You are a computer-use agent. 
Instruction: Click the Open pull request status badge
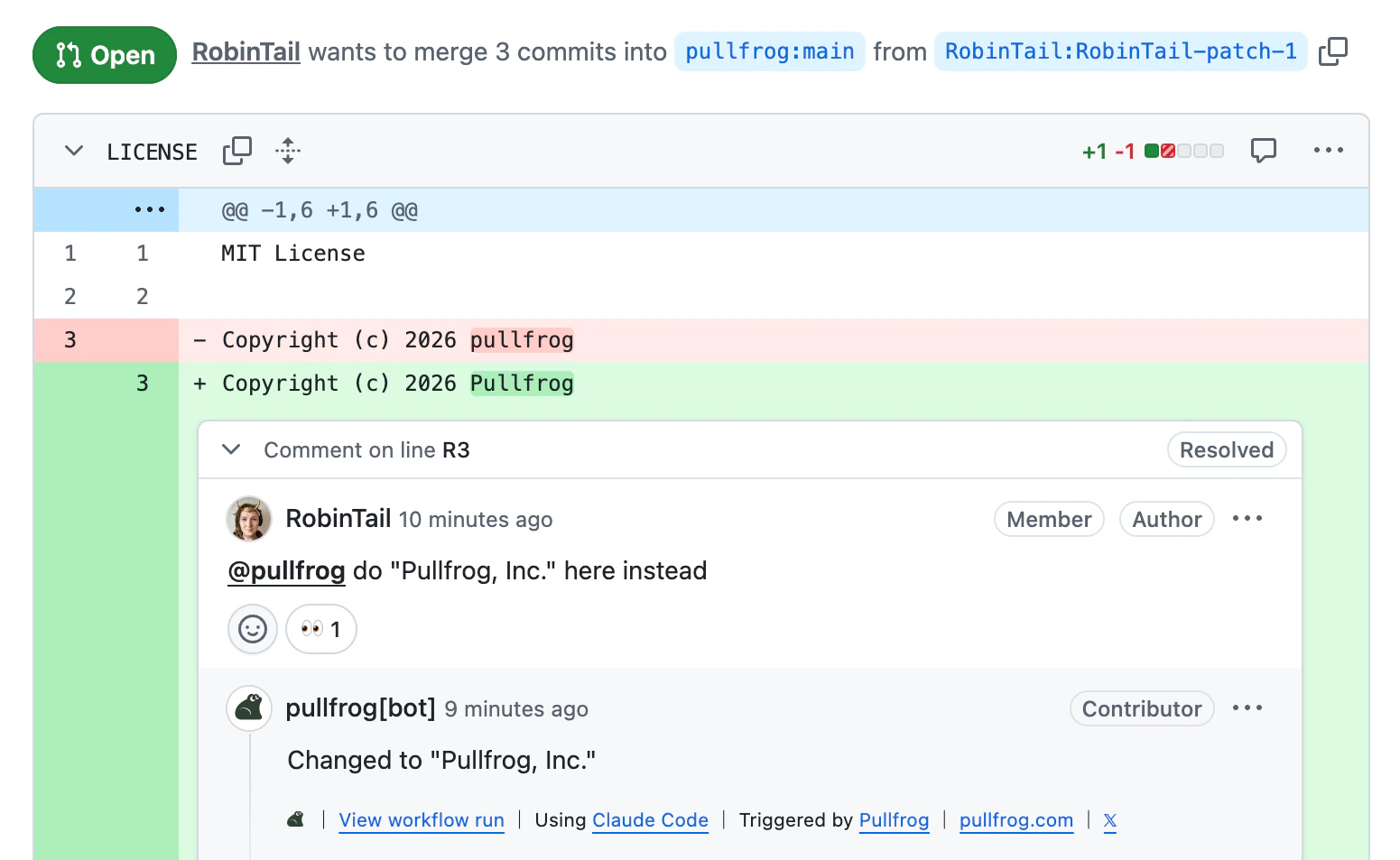pos(105,55)
